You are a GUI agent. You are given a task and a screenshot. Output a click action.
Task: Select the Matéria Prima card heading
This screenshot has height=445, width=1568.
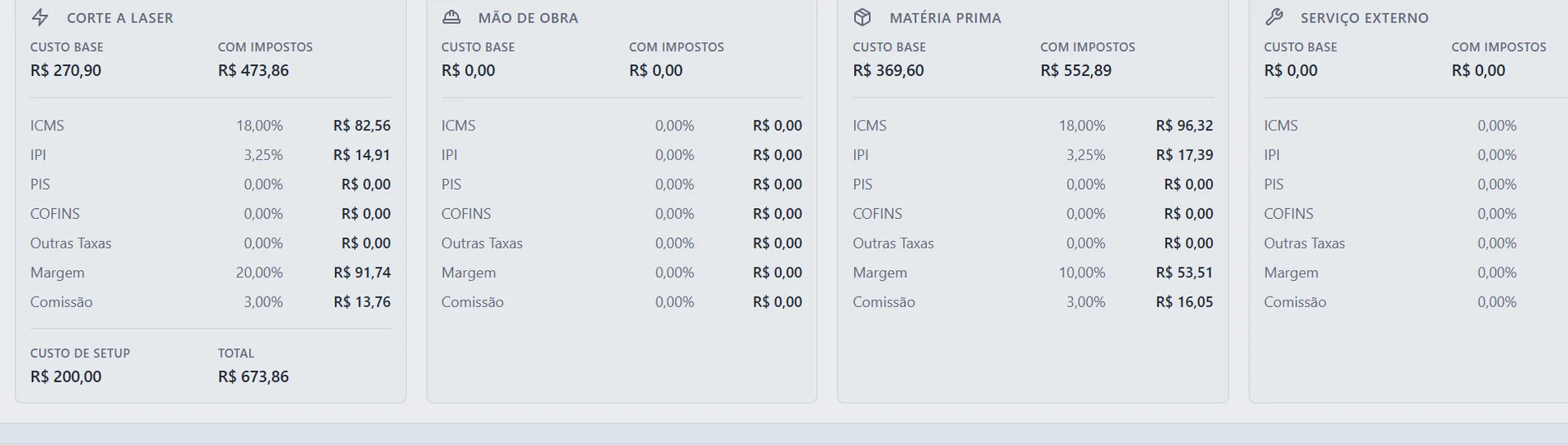click(945, 18)
